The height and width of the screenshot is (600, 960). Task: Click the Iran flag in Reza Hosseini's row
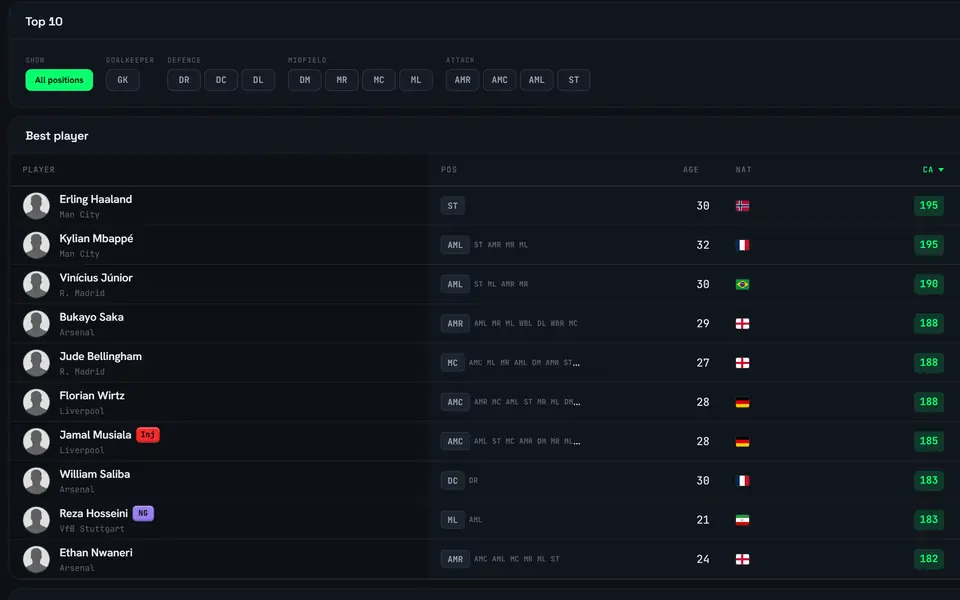742,520
